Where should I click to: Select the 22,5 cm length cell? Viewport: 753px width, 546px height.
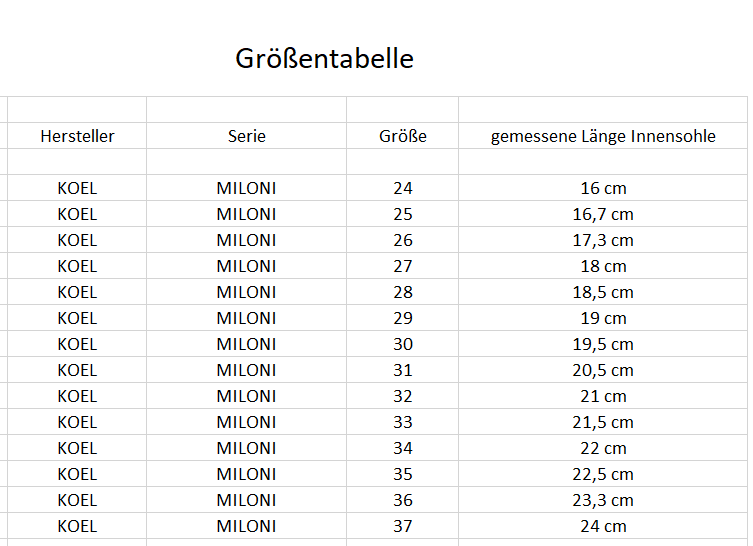(x=603, y=474)
